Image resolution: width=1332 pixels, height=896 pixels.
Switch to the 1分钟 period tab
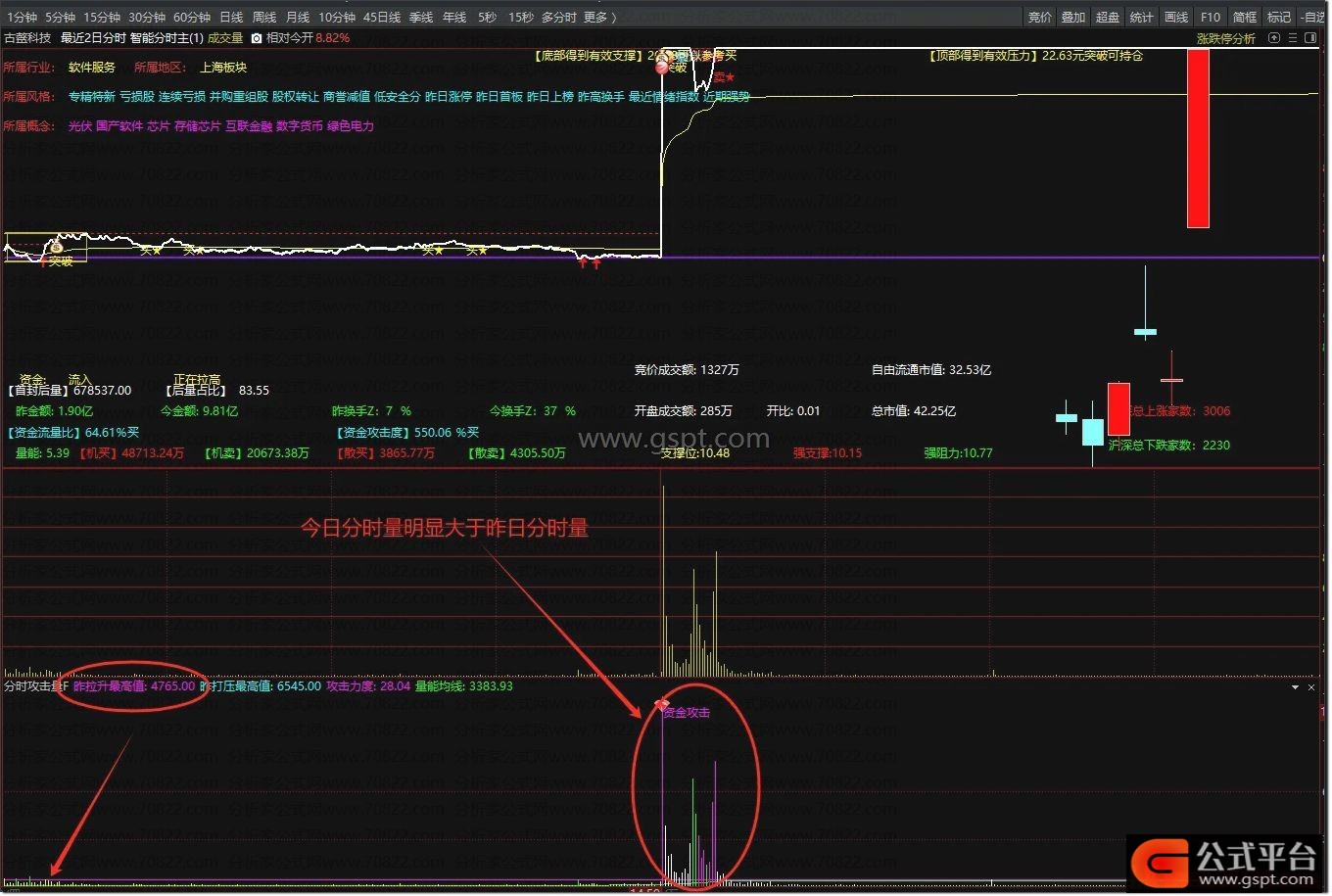[x=21, y=18]
